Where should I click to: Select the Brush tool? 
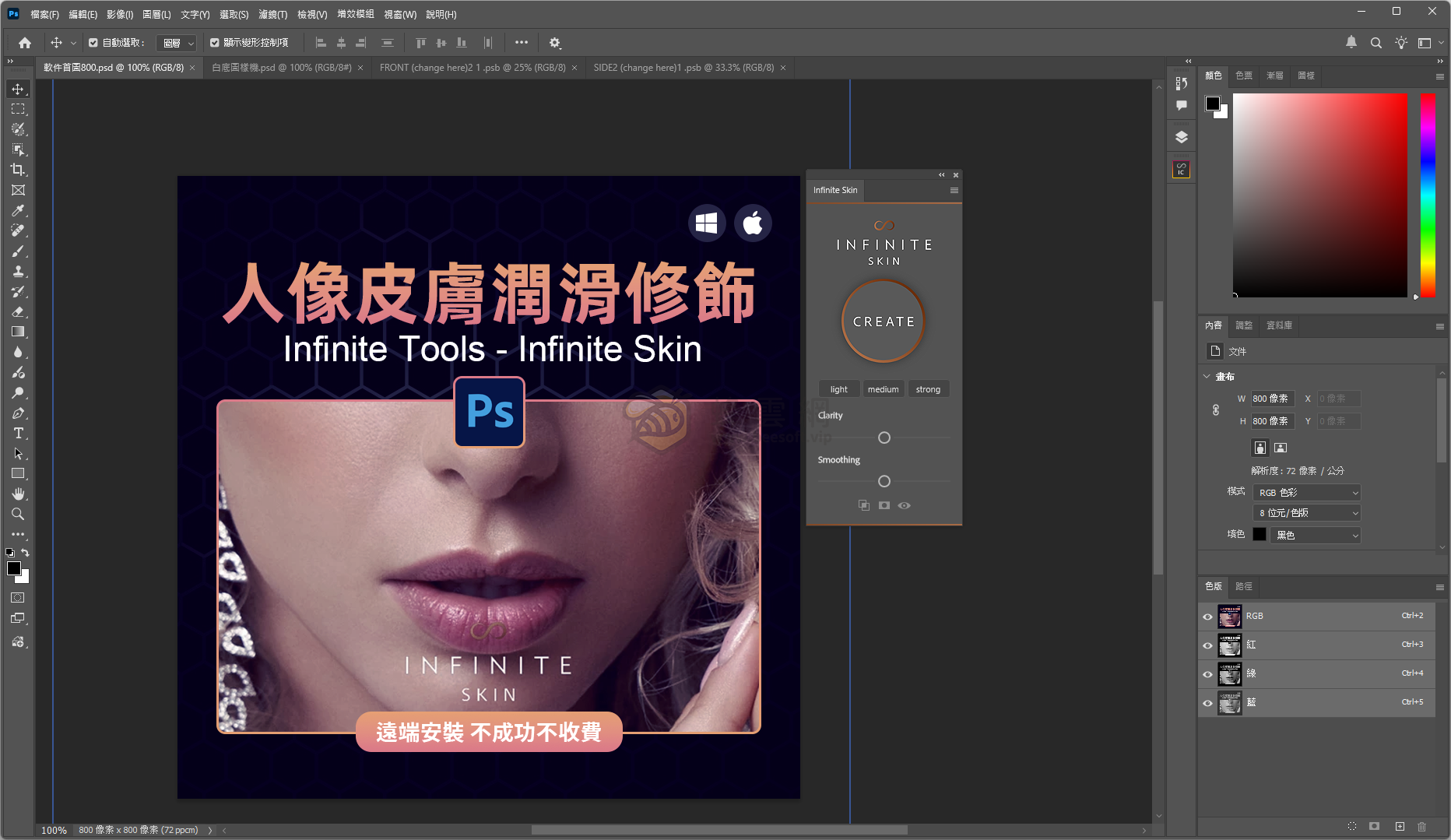[x=18, y=251]
